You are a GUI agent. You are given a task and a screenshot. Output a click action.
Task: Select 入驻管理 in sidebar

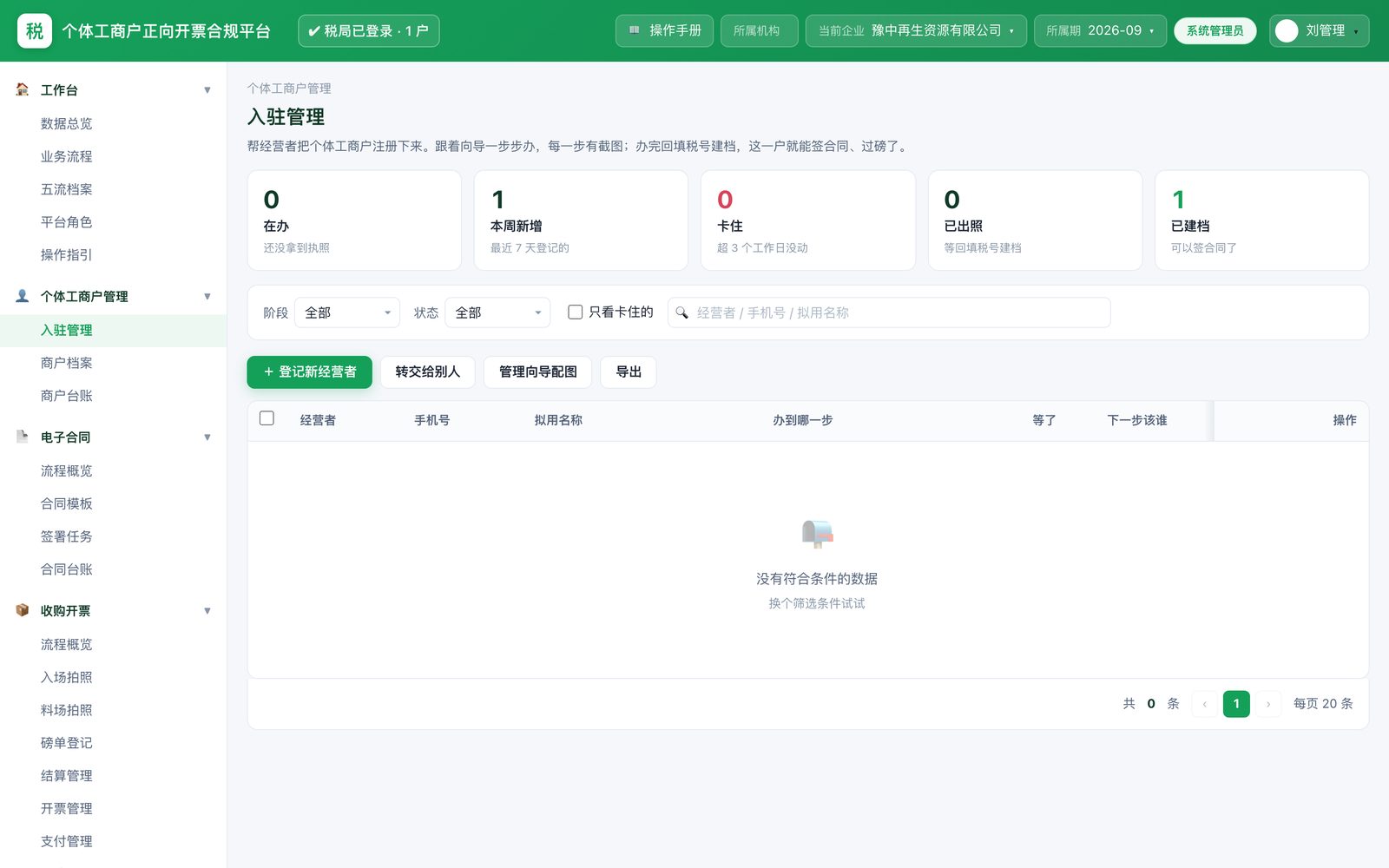pos(113,330)
